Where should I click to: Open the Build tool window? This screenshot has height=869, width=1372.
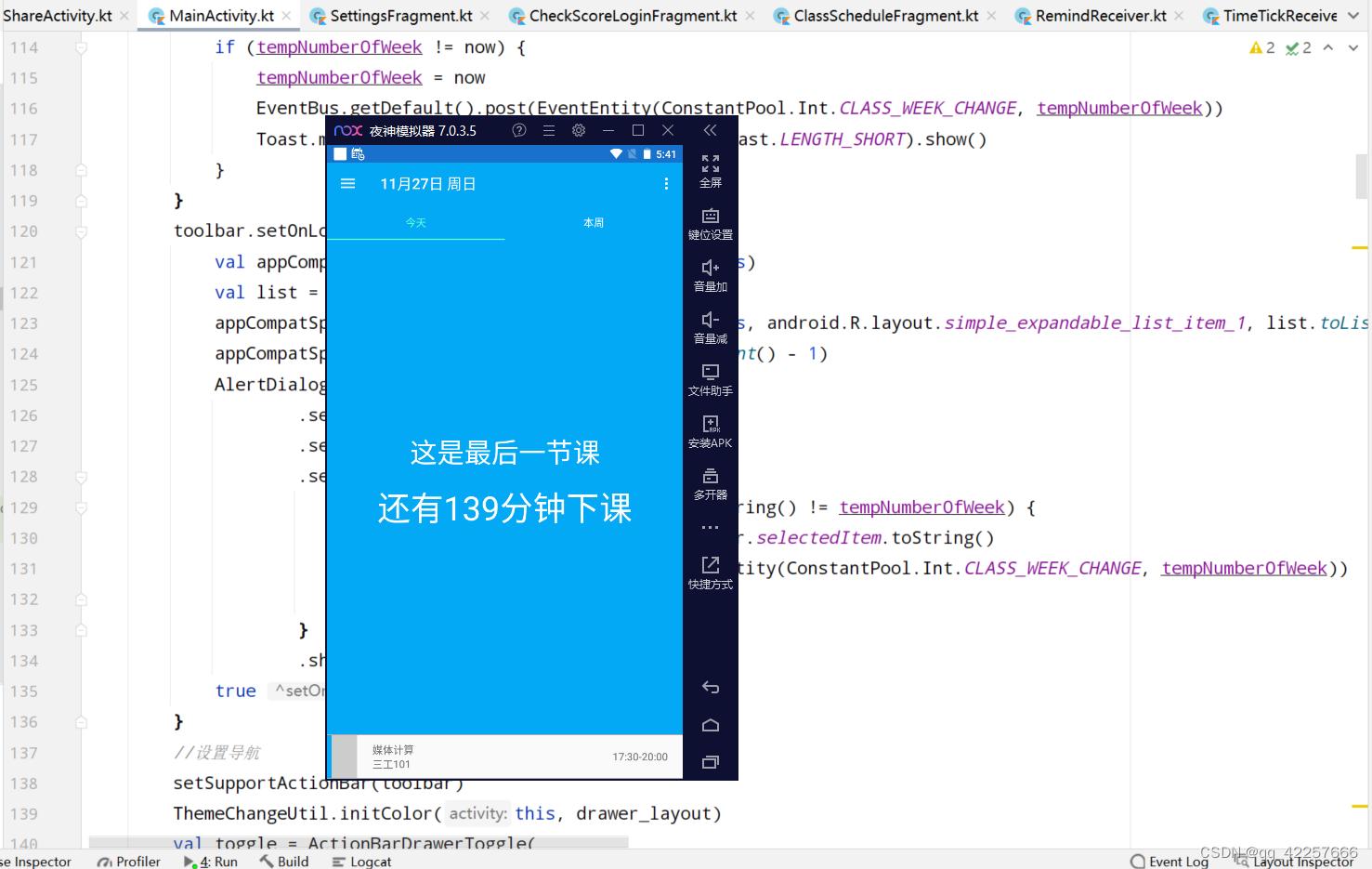pyautogui.click(x=284, y=862)
